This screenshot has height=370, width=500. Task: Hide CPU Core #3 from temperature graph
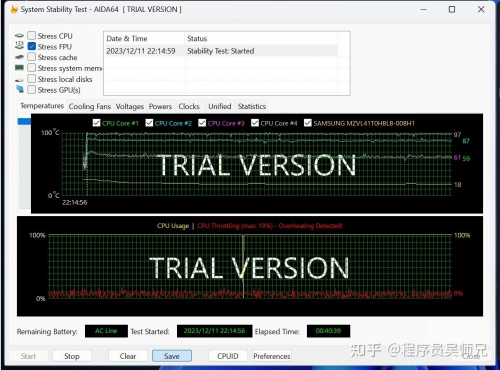202,123
